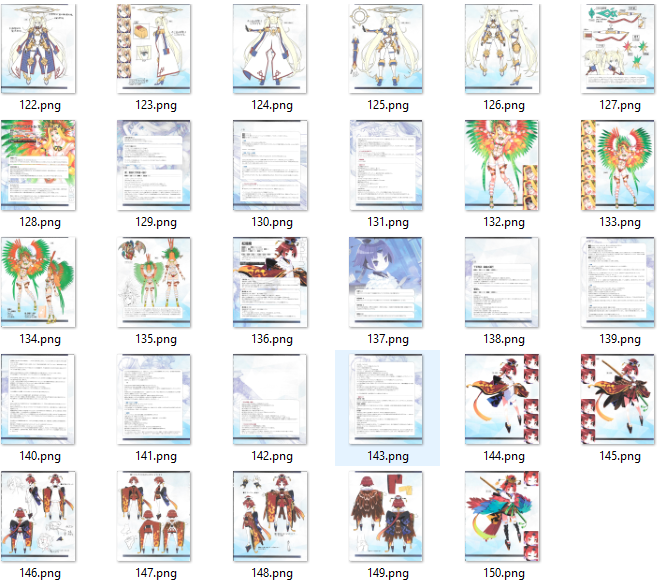Select the 126.png thumbnail image
The width and height of the screenshot is (660, 584).
[x=502, y=48]
